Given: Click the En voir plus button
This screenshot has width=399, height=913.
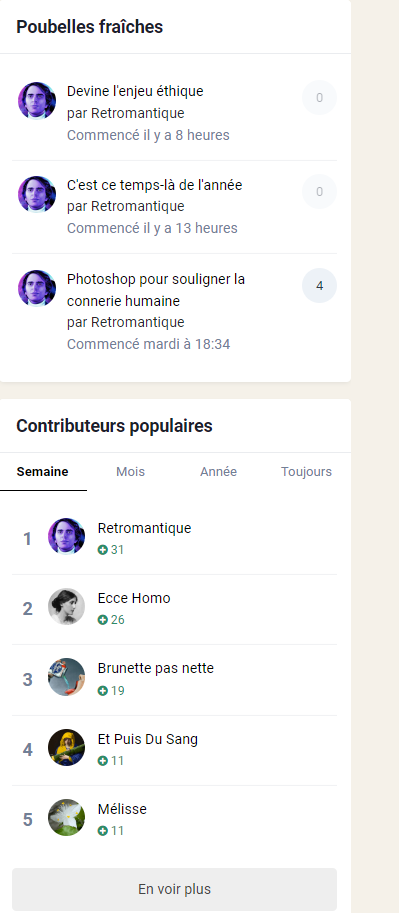Looking at the screenshot, I should tap(174, 889).
